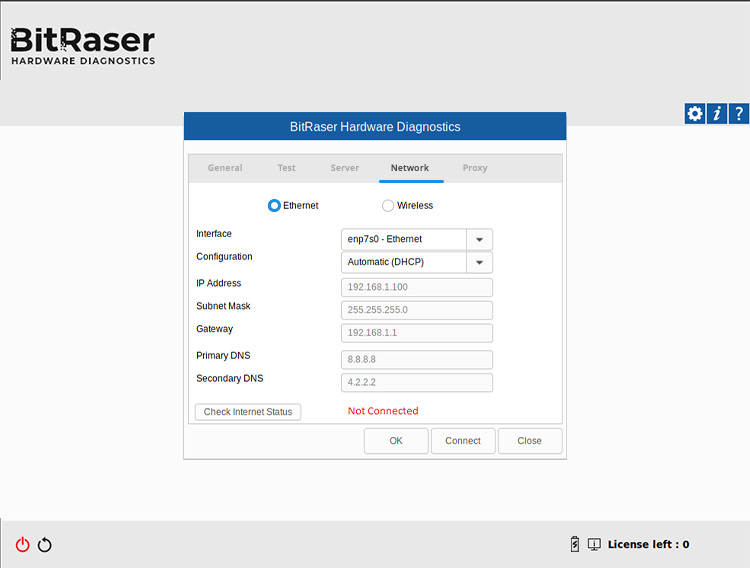Click the BitRaser Hardware Diagnostics logo

pos(83,46)
